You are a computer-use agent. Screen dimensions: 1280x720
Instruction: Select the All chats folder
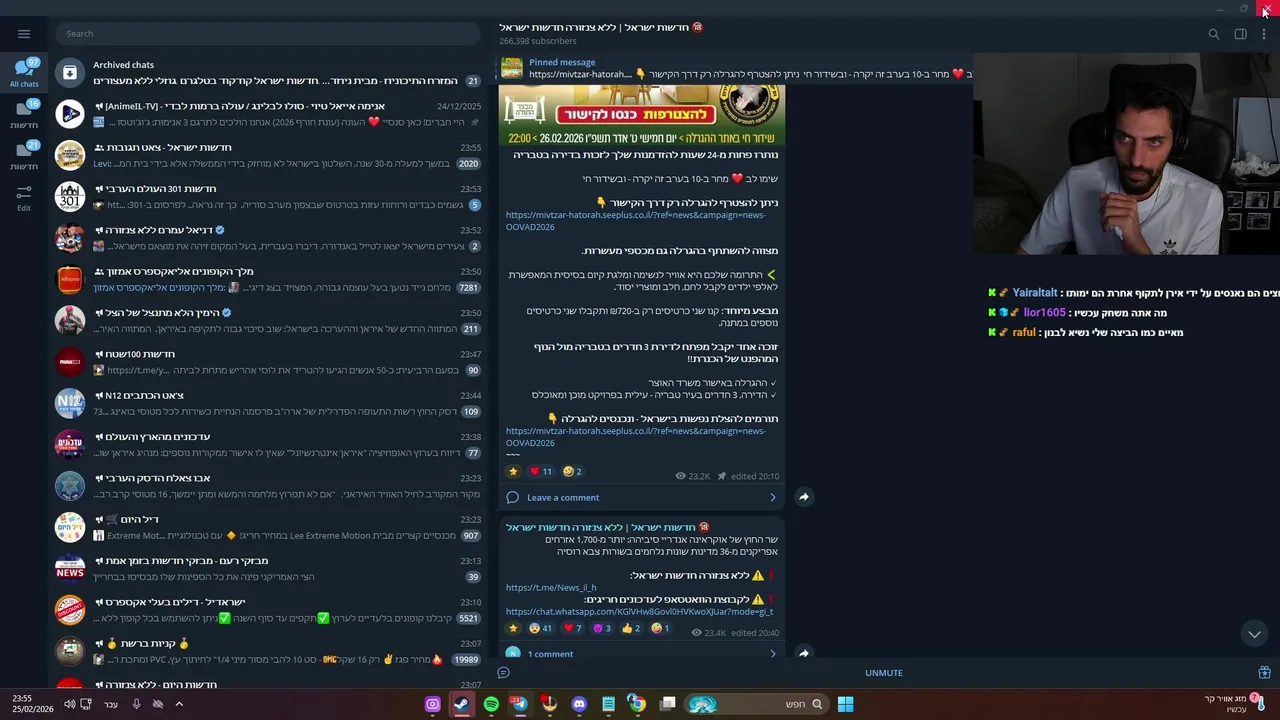tap(24, 73)
